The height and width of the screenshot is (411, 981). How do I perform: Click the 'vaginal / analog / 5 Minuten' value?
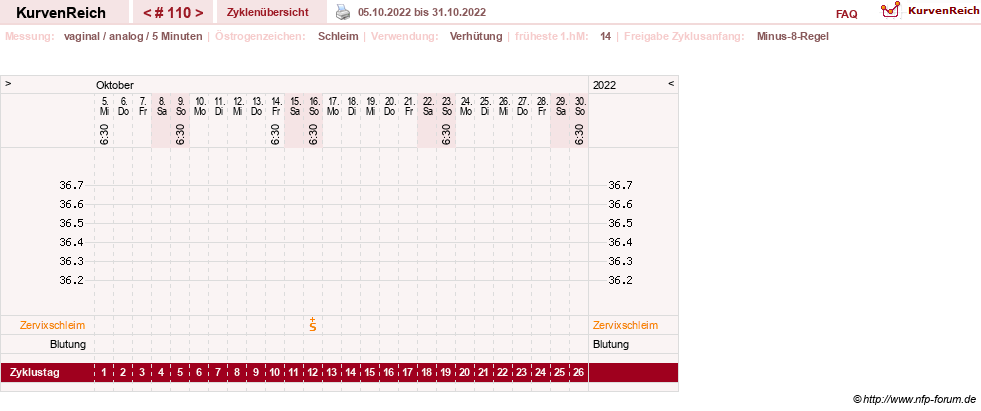click(133, 36)
